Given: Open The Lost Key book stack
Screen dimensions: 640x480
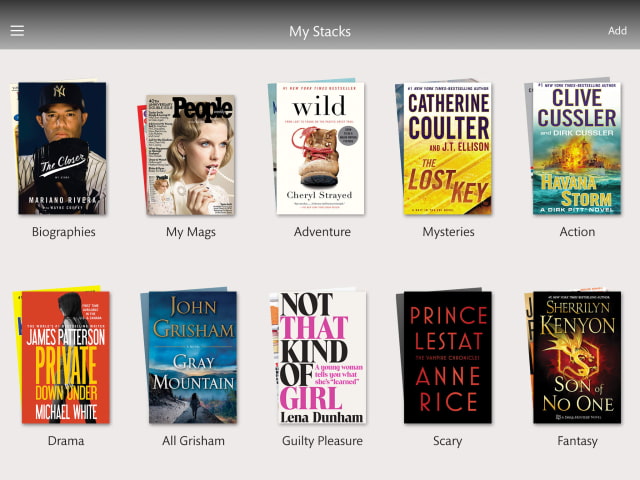Looking at the screenshot, I should coord(449,148).
